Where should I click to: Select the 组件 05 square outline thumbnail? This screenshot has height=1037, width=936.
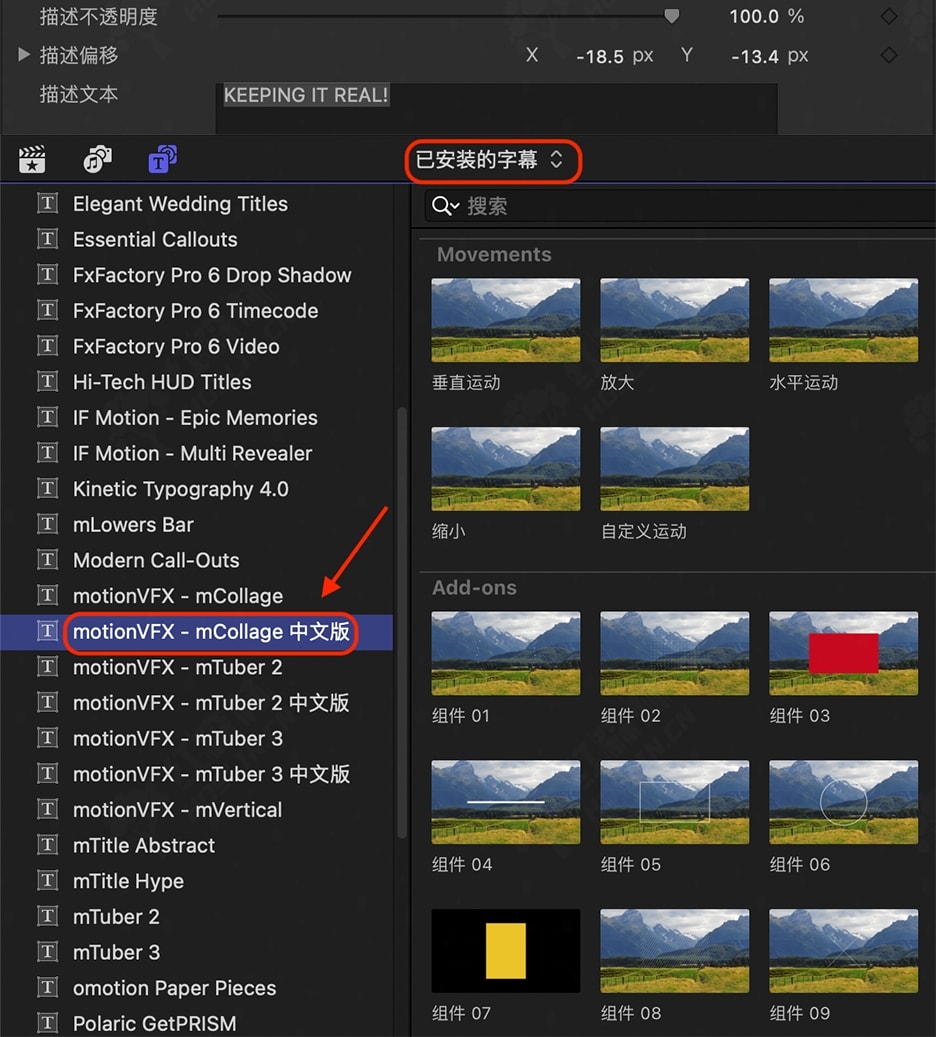click(675, 802)
